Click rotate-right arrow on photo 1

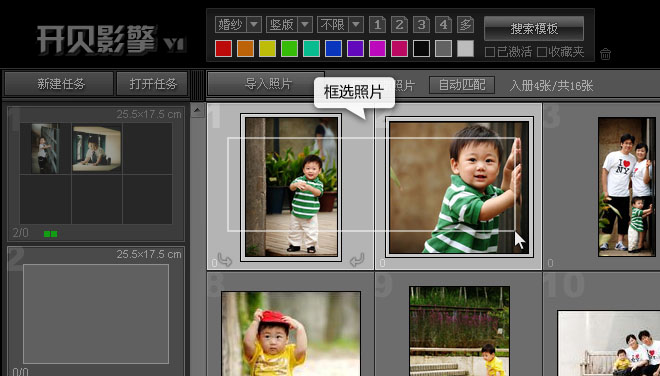[x=357, y=260]
